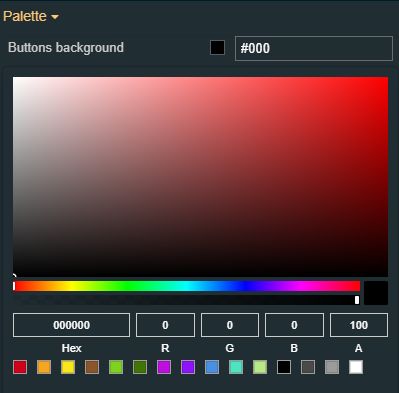Choose the white preset swatch
Viewport: 399px width, 393px height.
[x=356, y=367]
